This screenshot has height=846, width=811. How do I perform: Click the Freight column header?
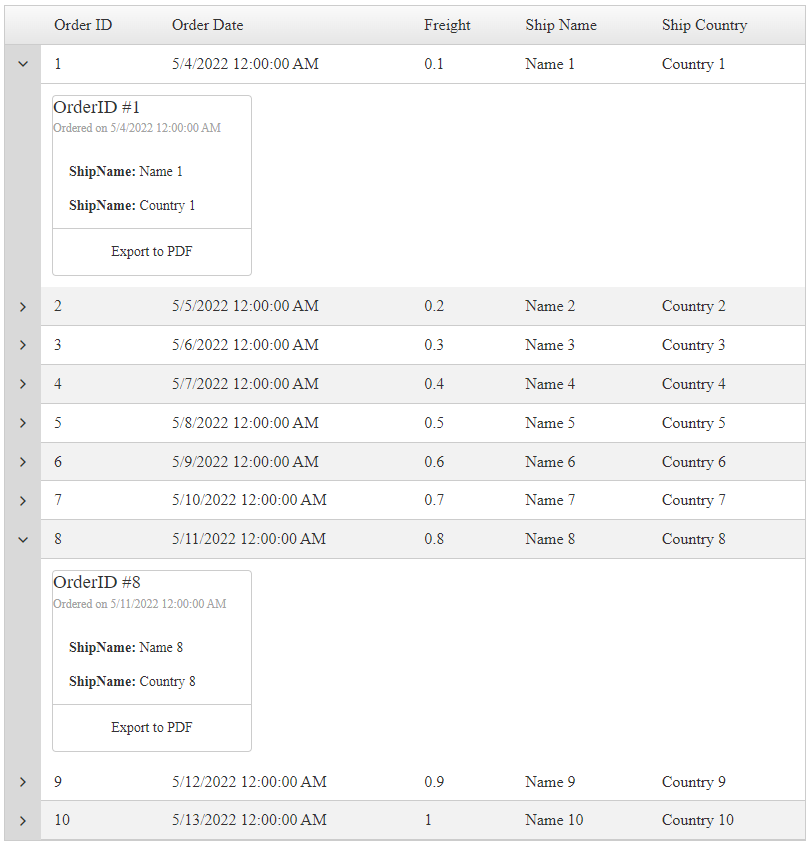point(447,25)
